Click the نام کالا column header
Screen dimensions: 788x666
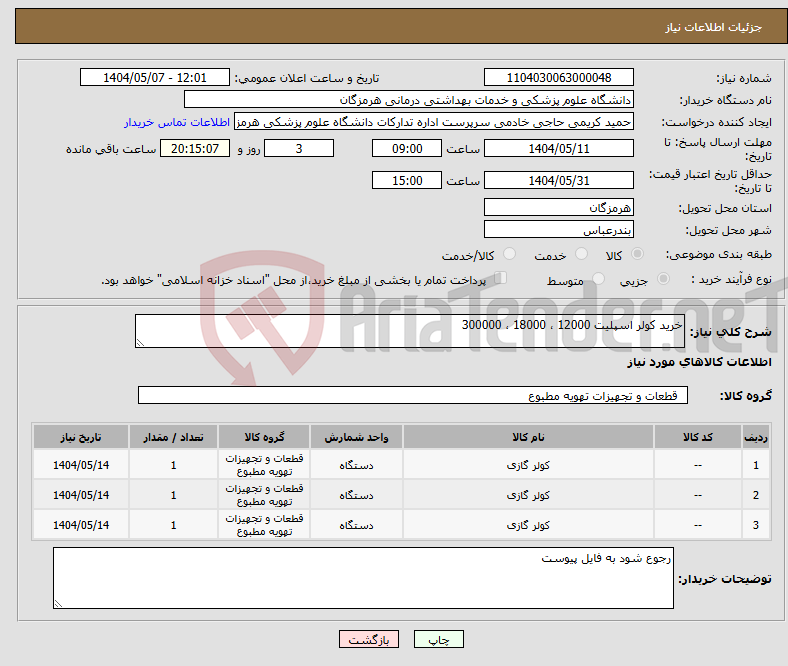click(527, 438)
